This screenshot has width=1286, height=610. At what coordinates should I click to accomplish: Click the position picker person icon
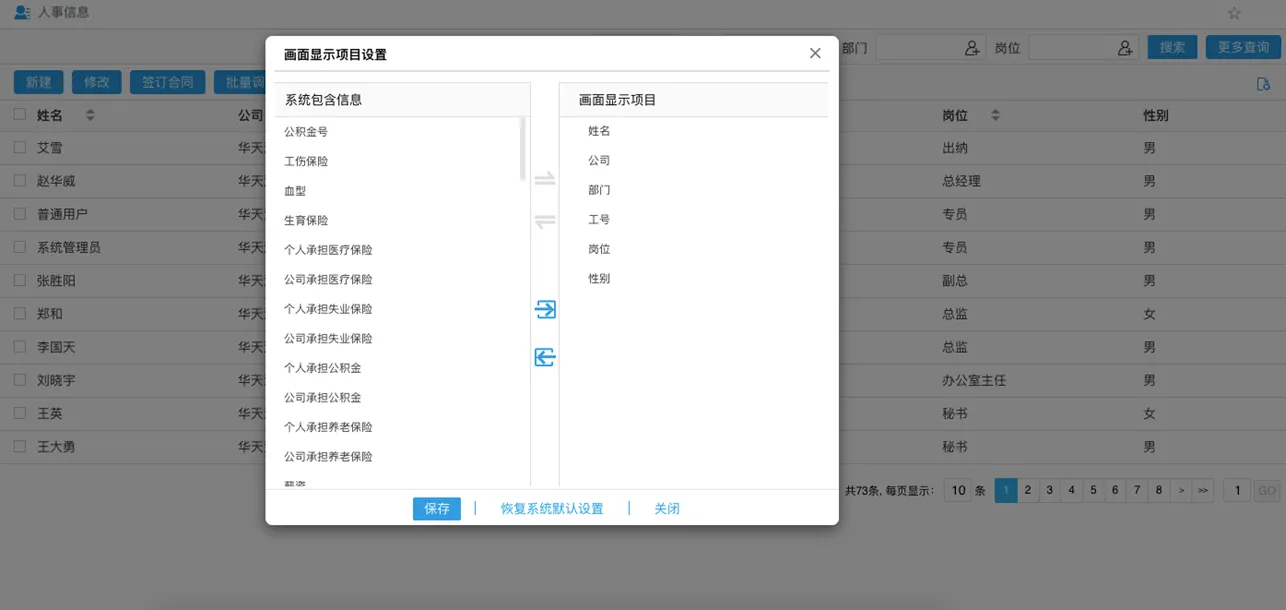pos(1125,48)
